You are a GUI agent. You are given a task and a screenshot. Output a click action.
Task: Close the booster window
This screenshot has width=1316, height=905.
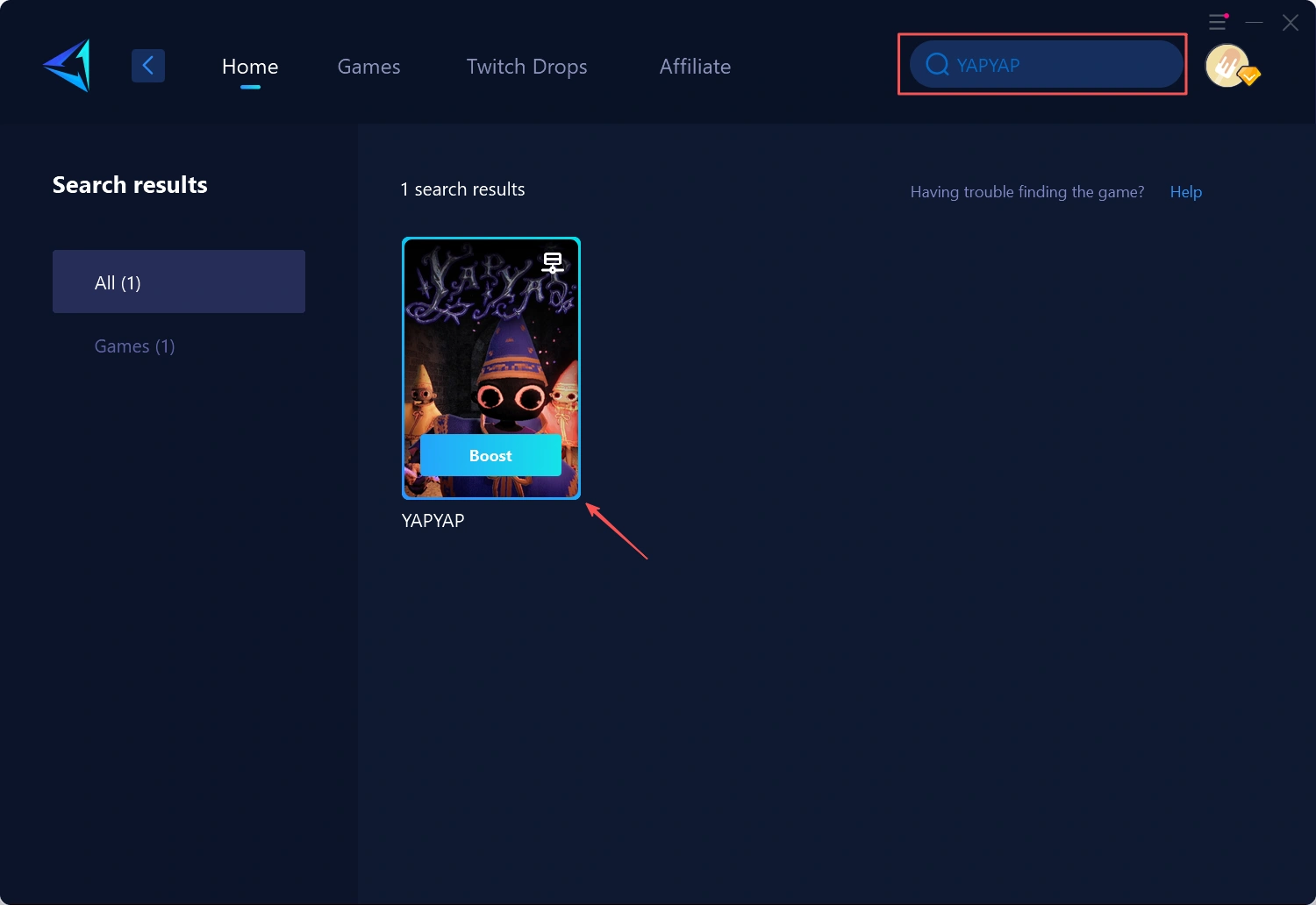[x=1291, y=23]
